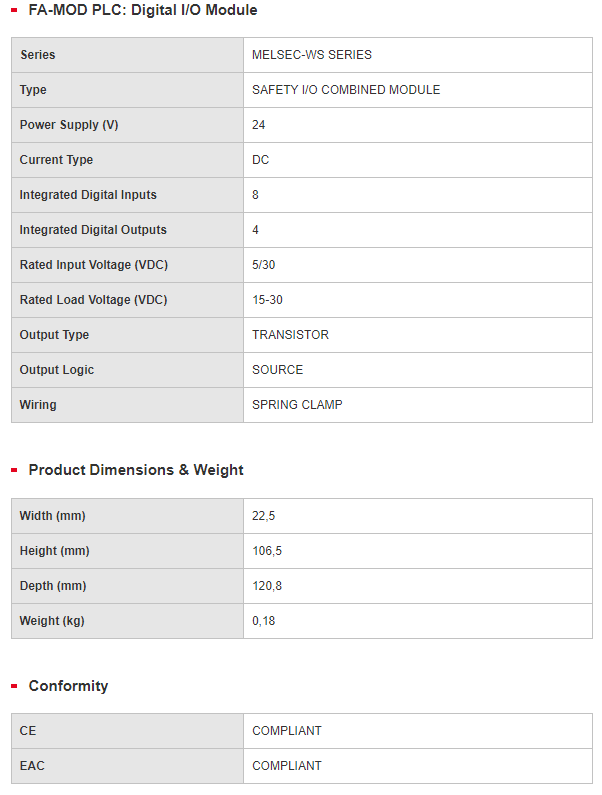The width and height of the screenshot is (602, 795).
Task: Click the Power Supply (V) label
Action: tap(69, 125)
